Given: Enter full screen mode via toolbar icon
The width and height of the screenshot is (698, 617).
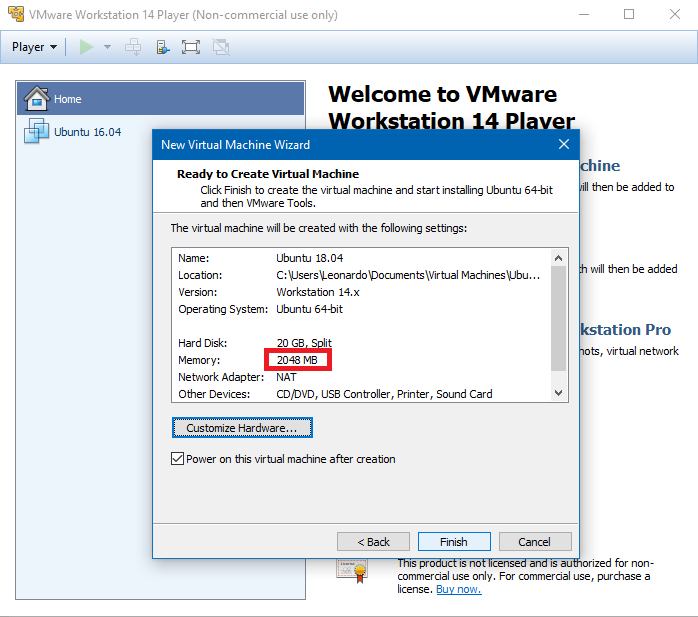Looking at the screenshot, I should point(191,47).
